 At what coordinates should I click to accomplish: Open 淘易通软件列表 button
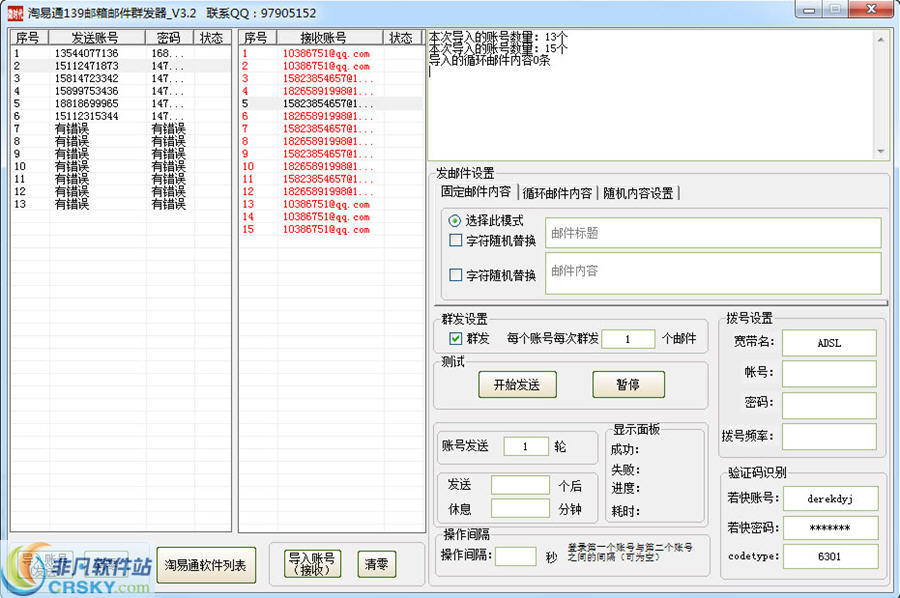pyautogui.click(x=206, y=565)
